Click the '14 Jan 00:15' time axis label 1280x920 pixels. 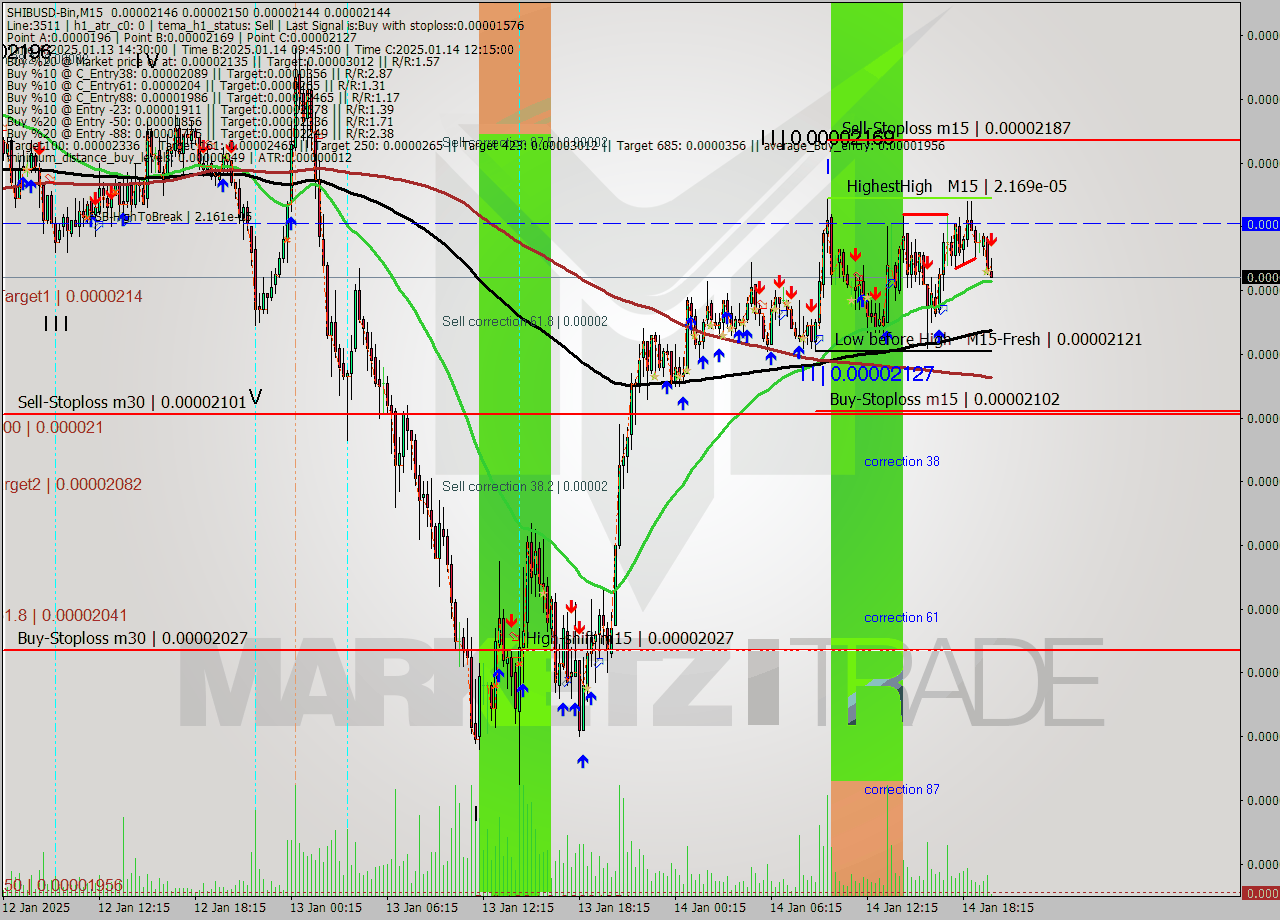(x=709, y=908)
